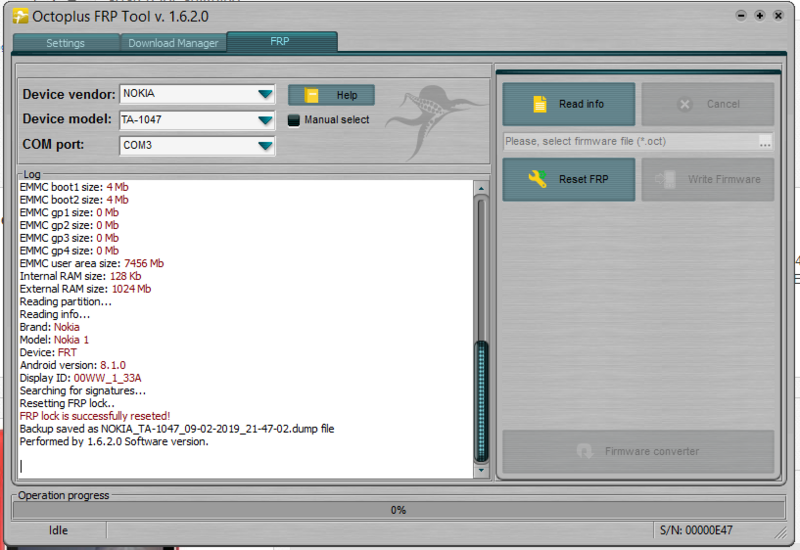Click the Help button
This screenshot has width=800, height=550.
[x=331, y=95]
